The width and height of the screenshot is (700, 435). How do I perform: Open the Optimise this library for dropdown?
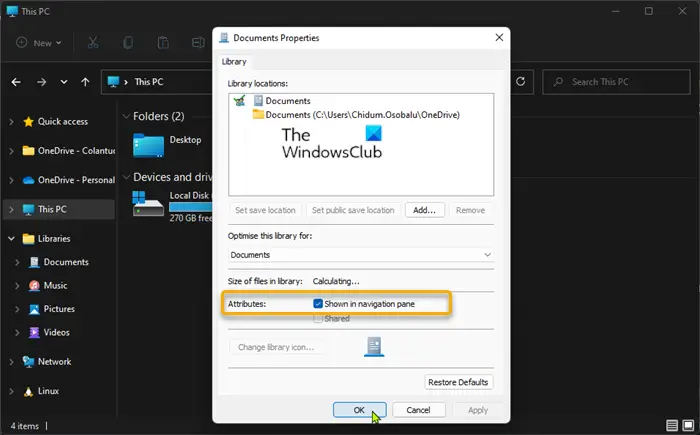361,255
